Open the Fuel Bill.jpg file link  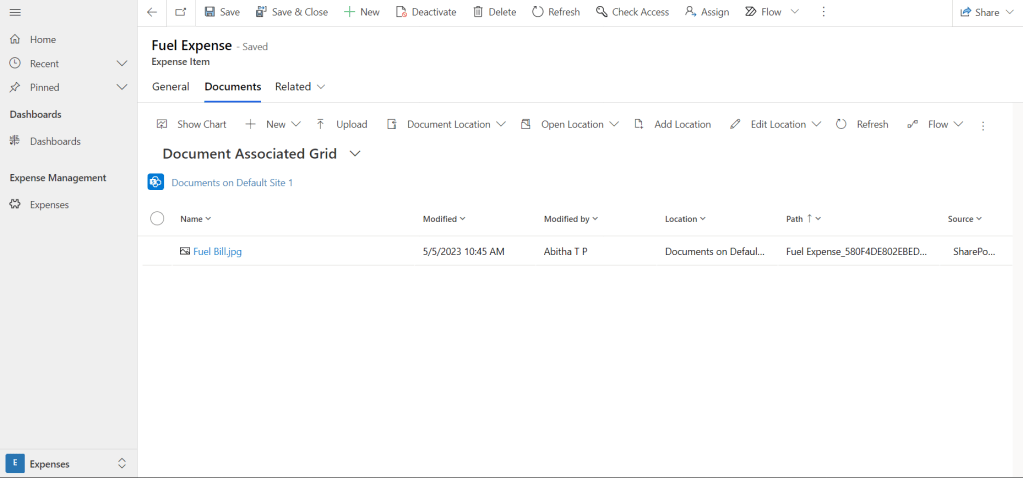[217, 251]
